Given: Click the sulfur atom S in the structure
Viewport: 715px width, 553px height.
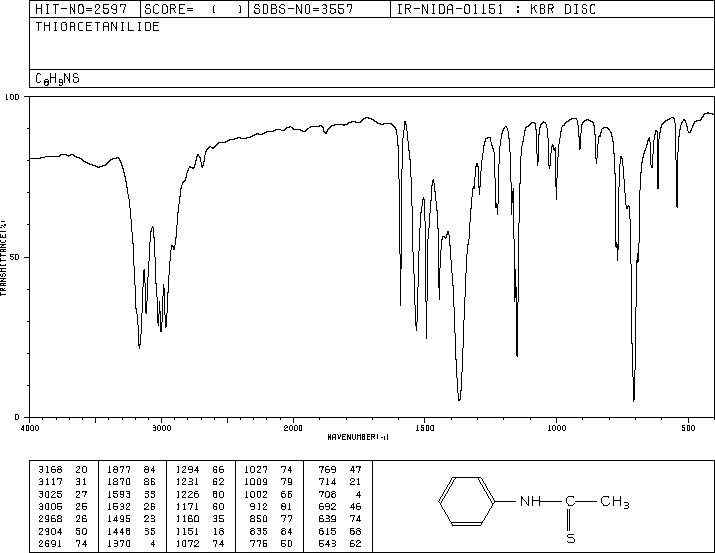Looking at the screenshot, I should tap(570, 538).
